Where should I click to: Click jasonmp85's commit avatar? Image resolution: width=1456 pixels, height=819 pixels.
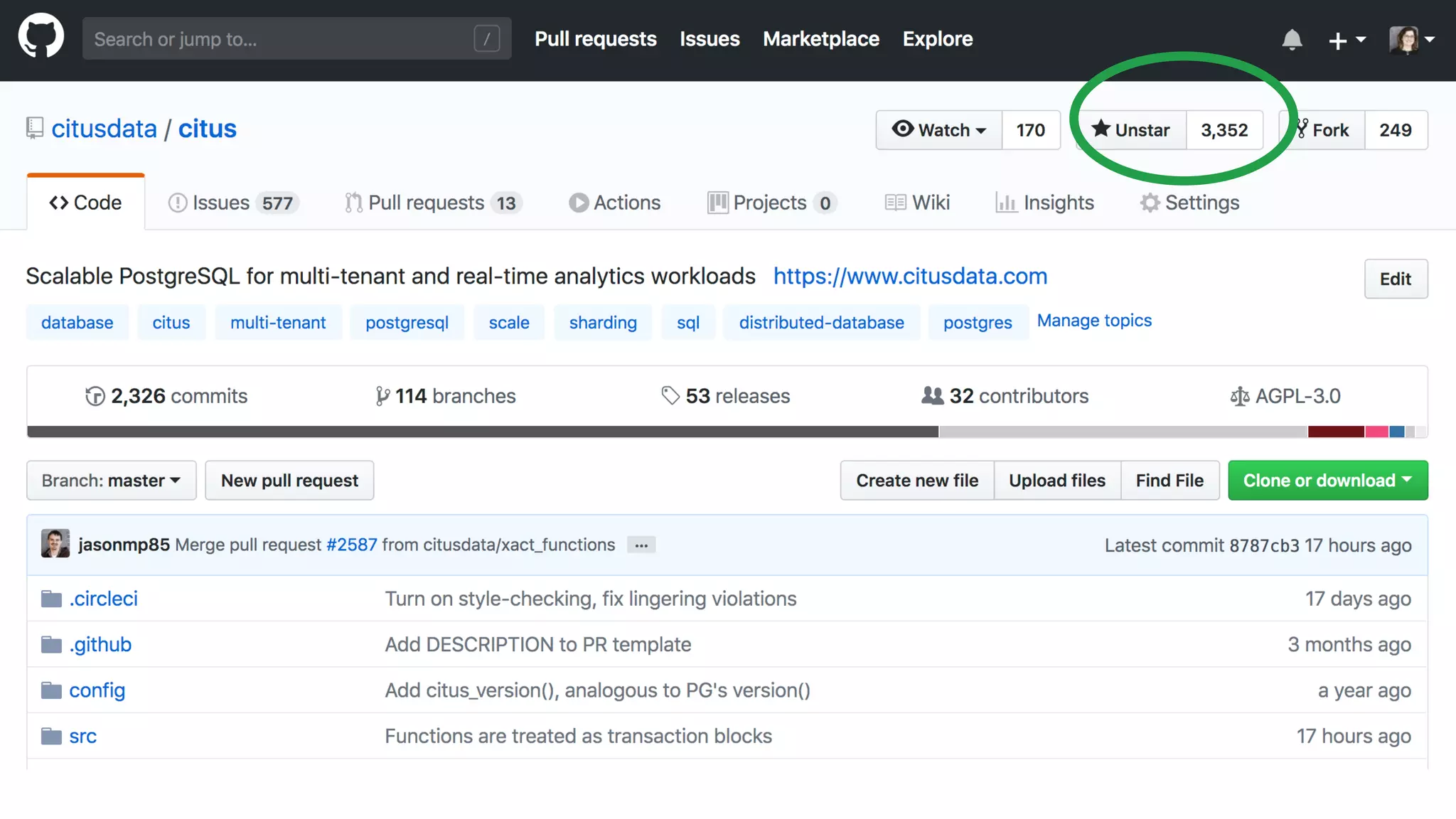[55, 544]
